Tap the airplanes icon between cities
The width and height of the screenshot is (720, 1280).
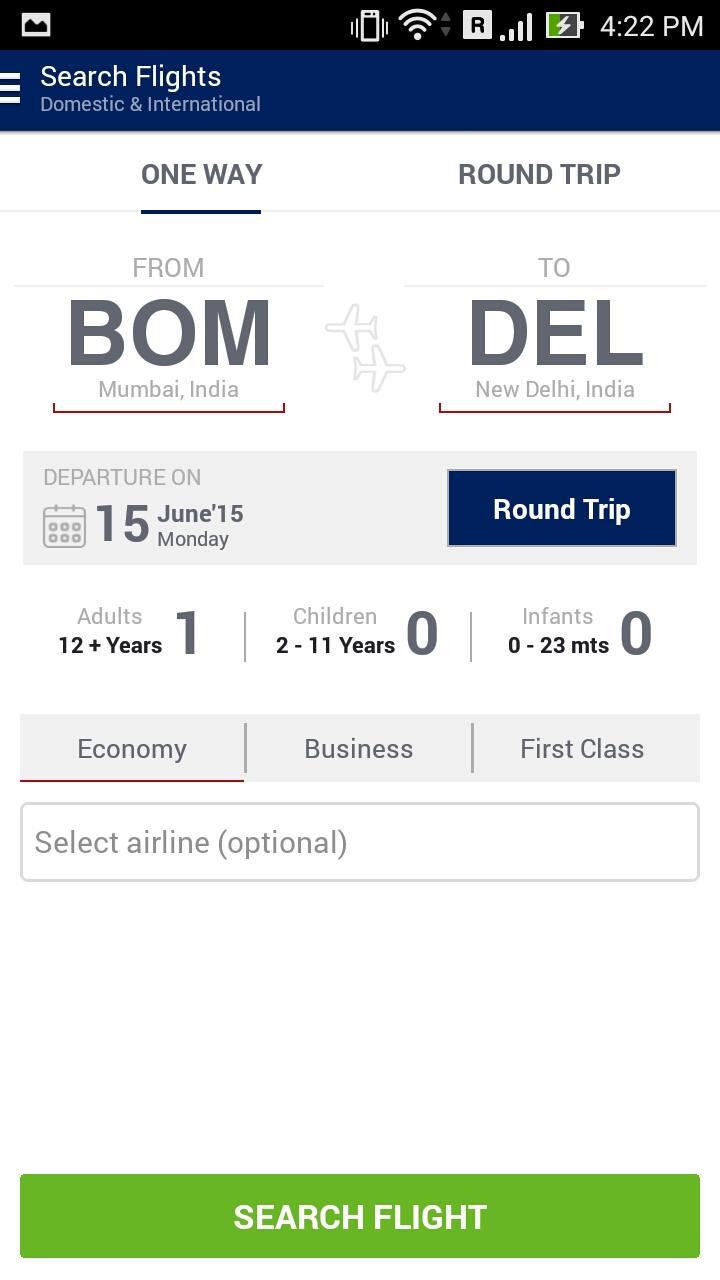click(365, 347)
